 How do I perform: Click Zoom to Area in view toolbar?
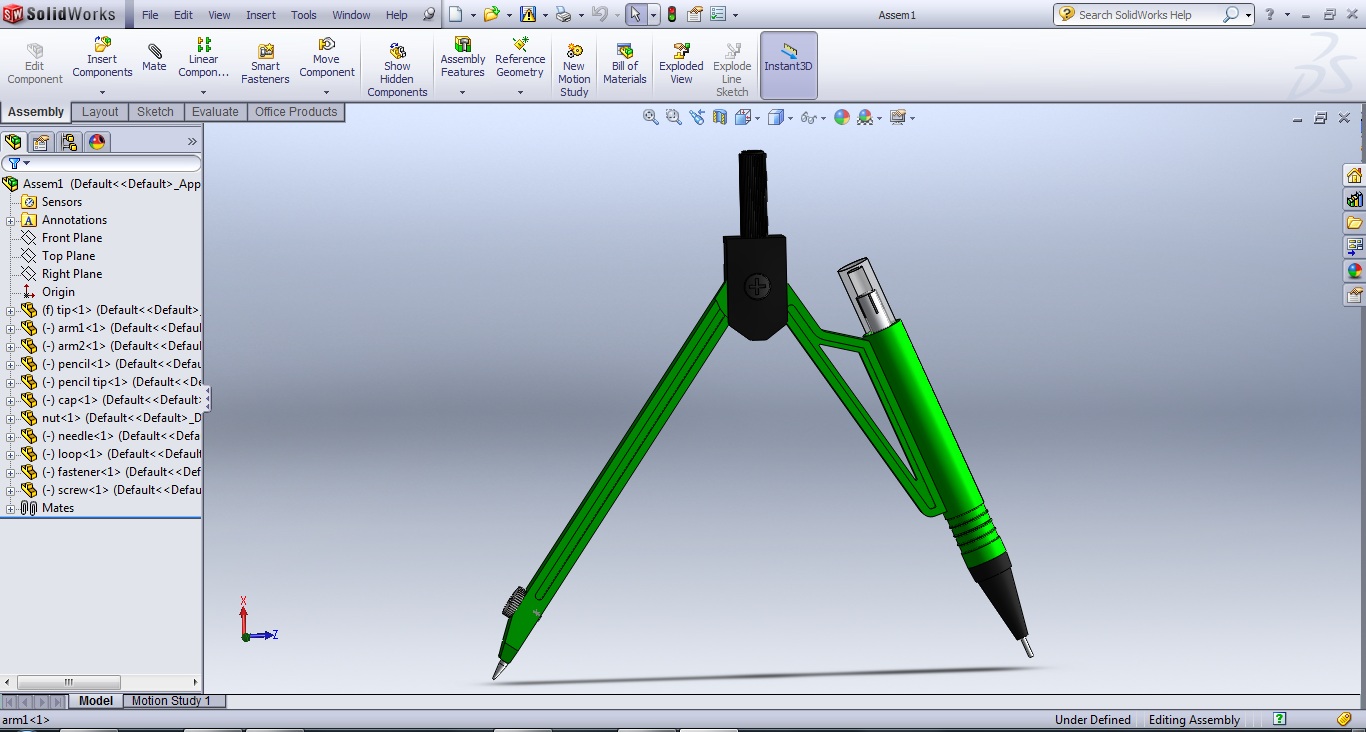click(x=674, y=117)
